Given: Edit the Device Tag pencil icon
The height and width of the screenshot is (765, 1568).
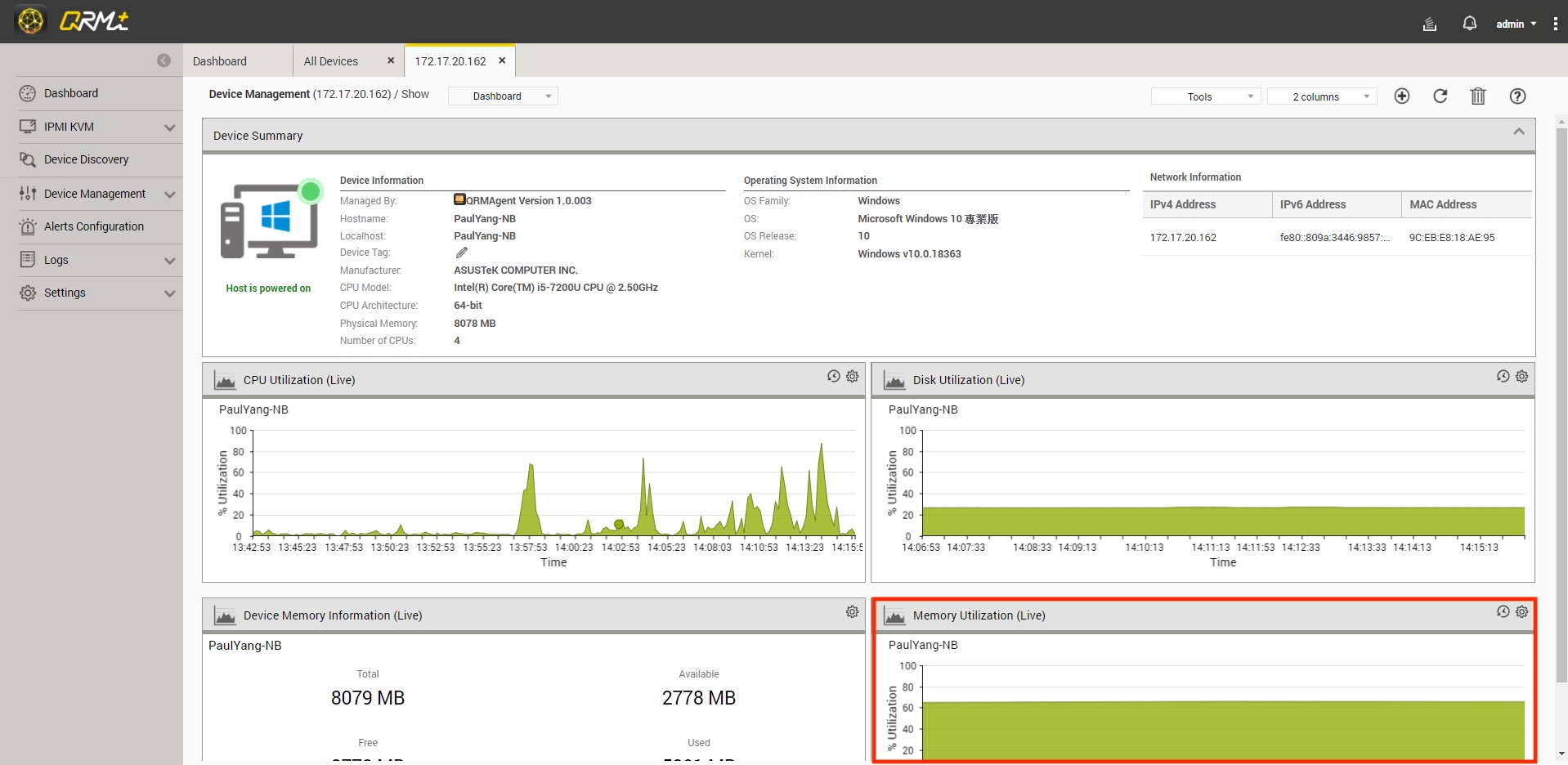Looking at the screenshot, I should point(462,253).
